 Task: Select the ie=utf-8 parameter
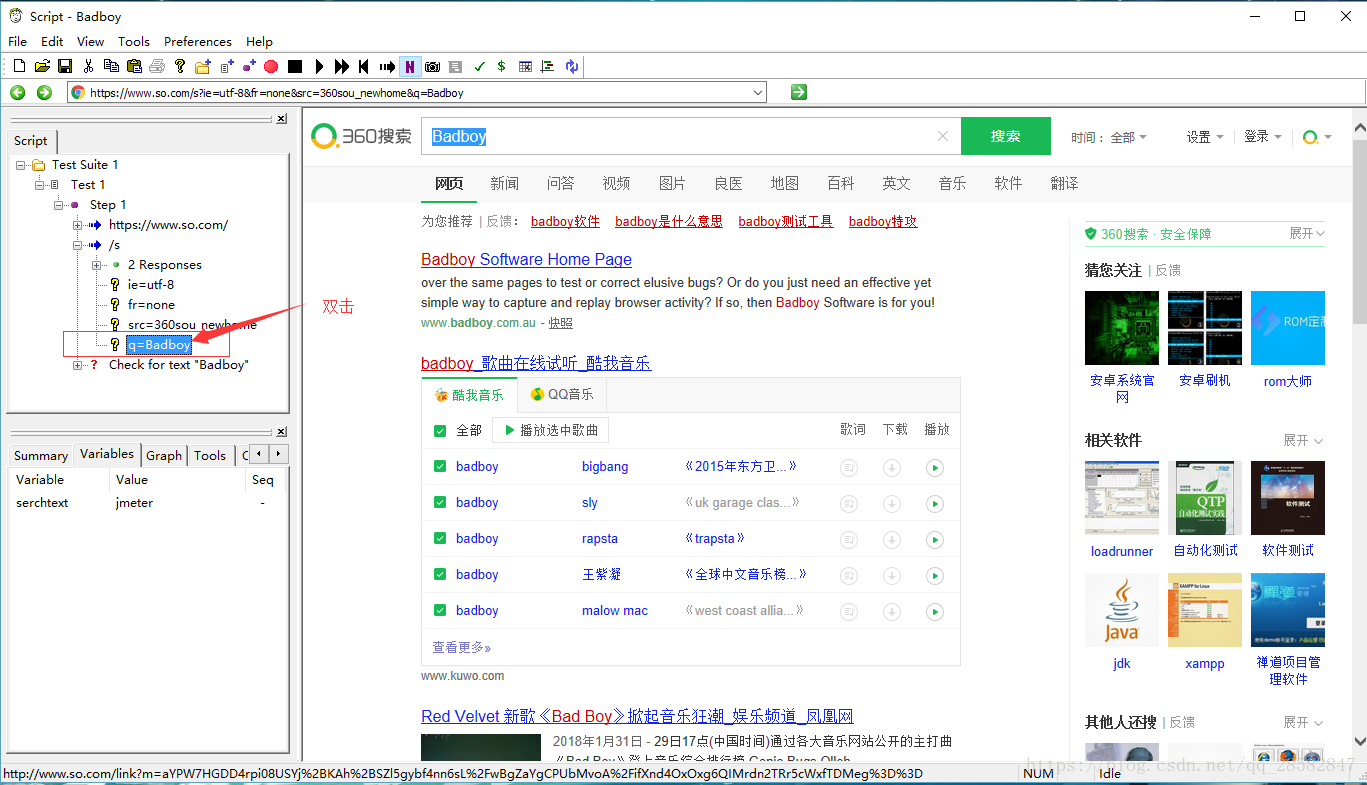pos(151,285)
